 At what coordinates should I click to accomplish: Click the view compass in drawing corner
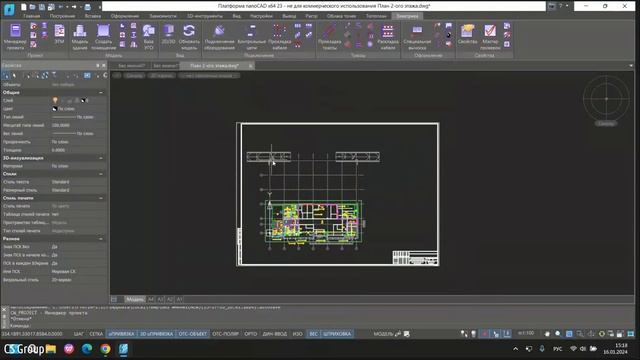click(x=606, y=98)
